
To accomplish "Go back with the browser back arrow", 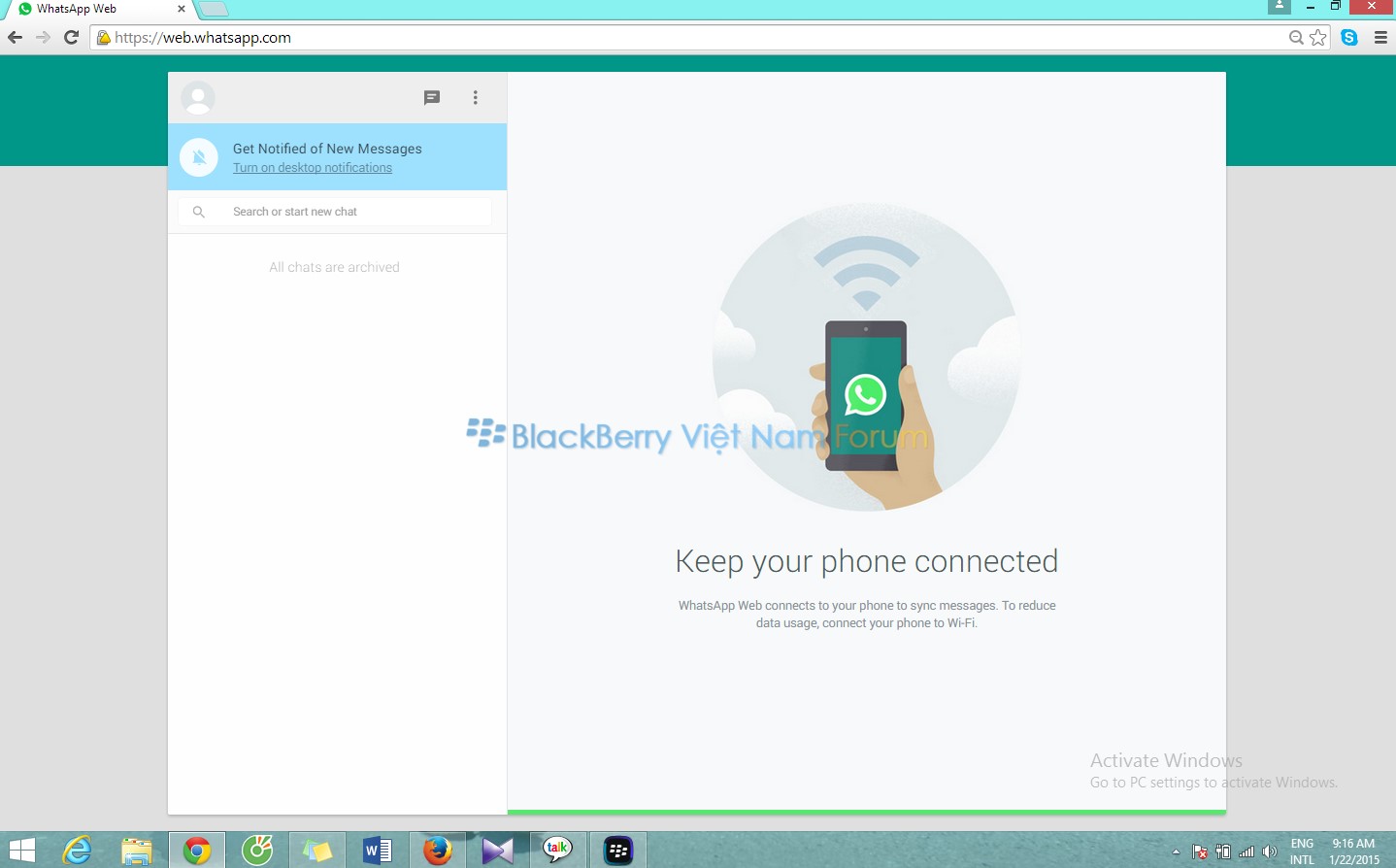I will pyautogui.click(x=15, y=38).
